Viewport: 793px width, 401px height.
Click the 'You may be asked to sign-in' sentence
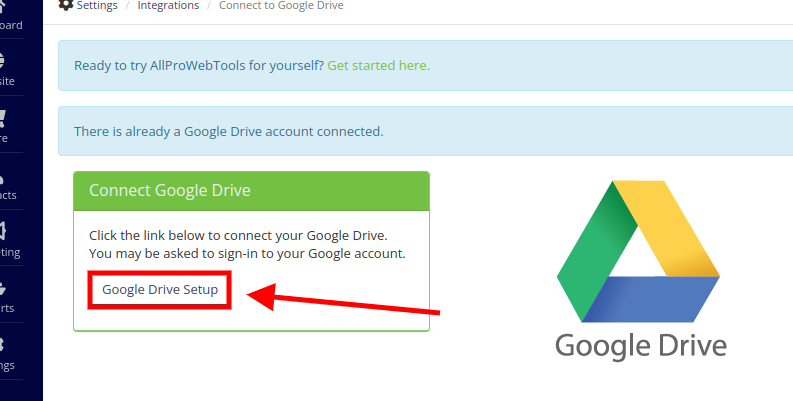(x=247, y=253)
